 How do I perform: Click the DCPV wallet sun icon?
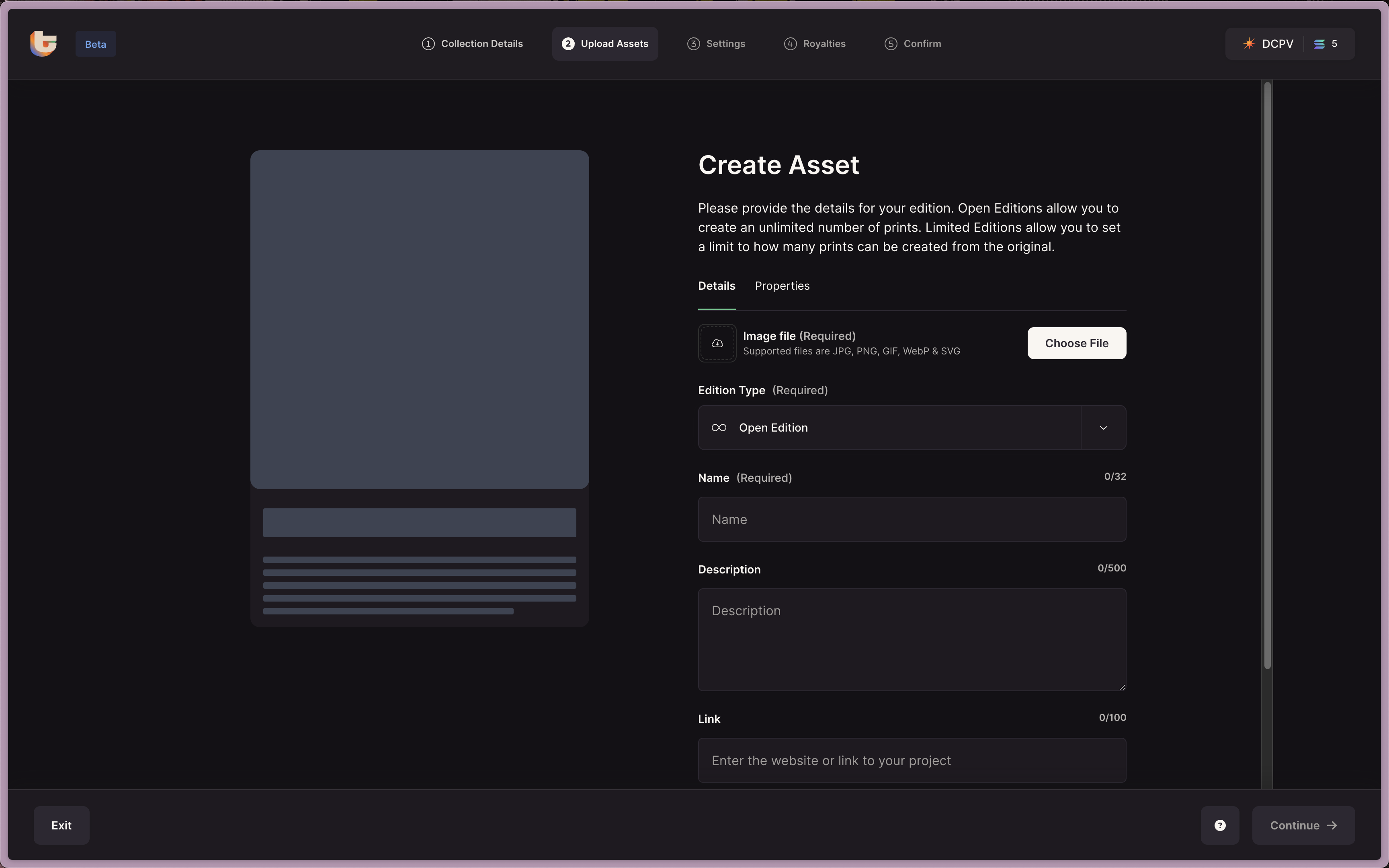(1249, 44)
